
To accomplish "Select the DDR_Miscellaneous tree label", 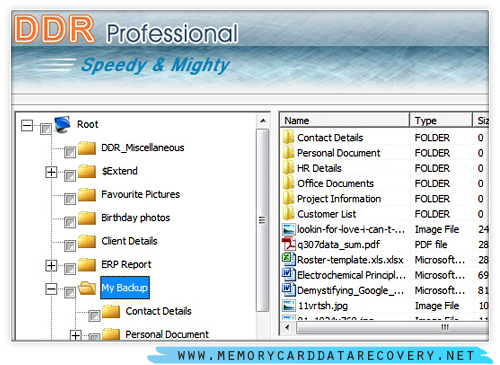I will click(143, 148).
